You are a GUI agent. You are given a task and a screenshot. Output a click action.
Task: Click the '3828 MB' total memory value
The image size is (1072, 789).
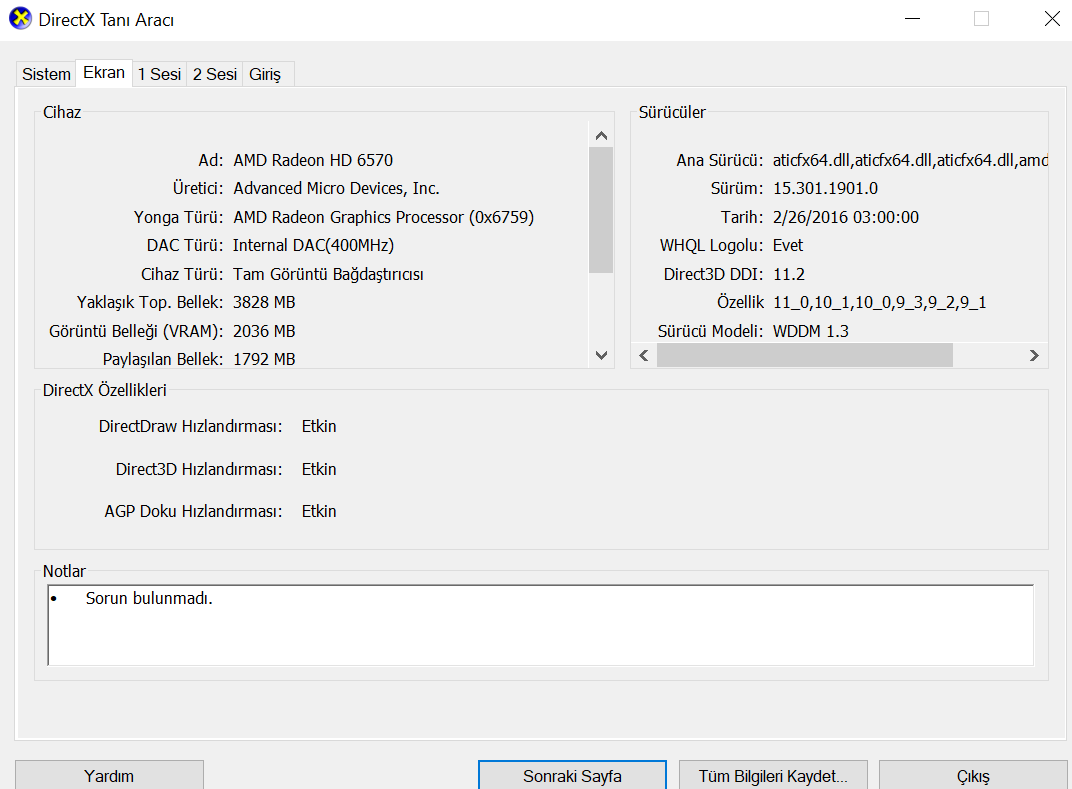point(264,302)
